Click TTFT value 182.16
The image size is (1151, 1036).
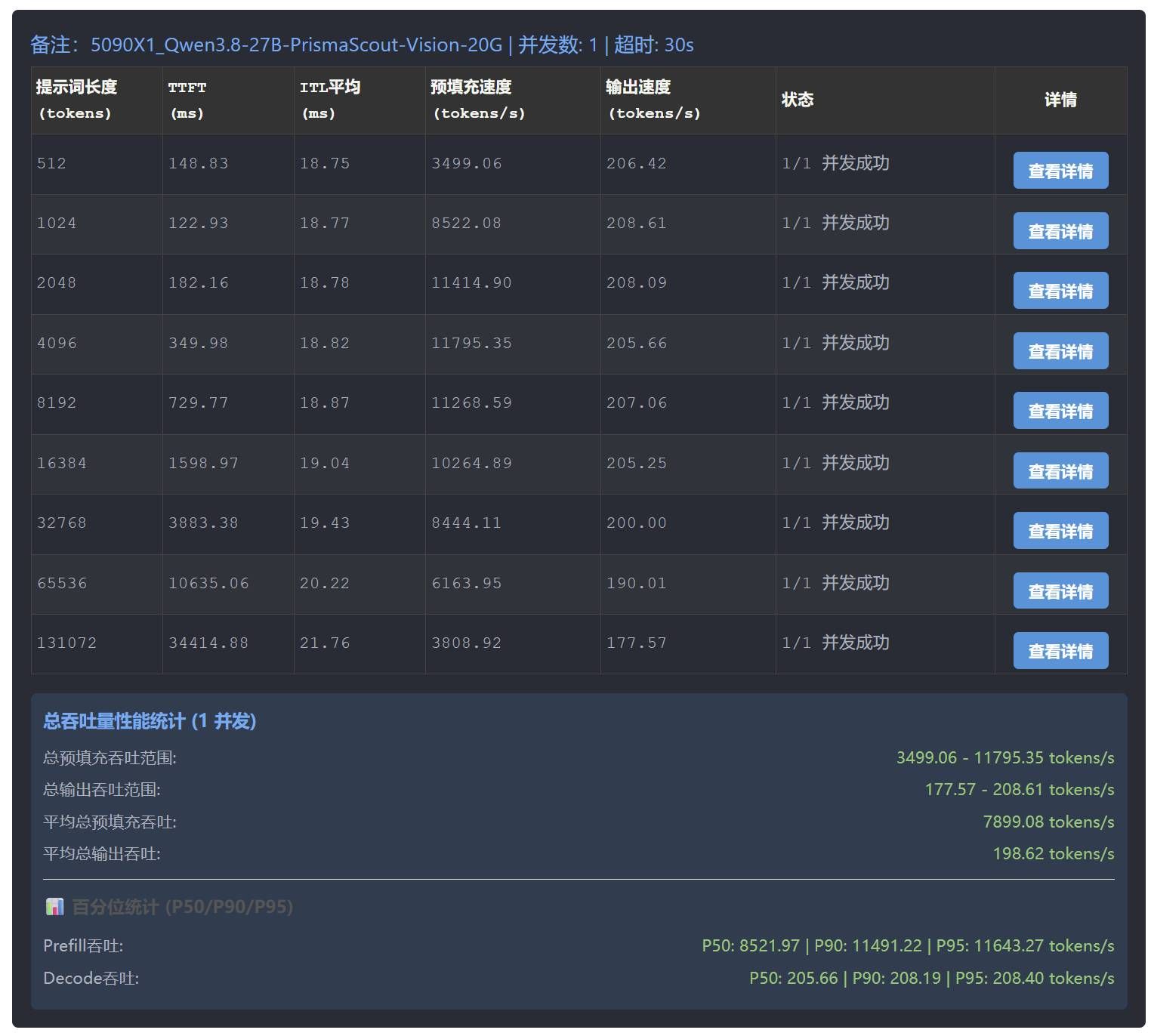click(x=198, y=282)
